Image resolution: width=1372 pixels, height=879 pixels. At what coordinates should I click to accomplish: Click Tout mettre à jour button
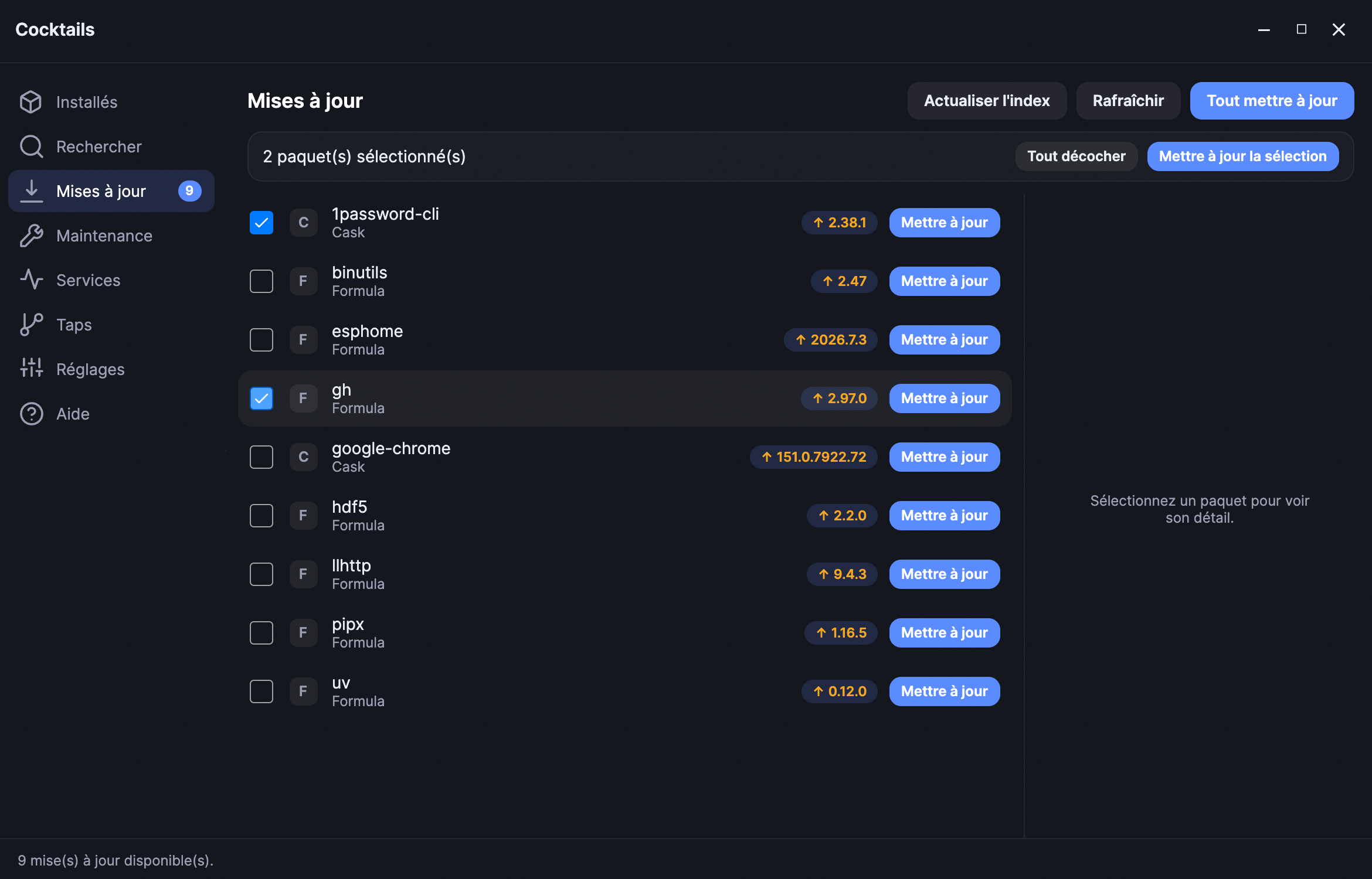point(1272,101)
